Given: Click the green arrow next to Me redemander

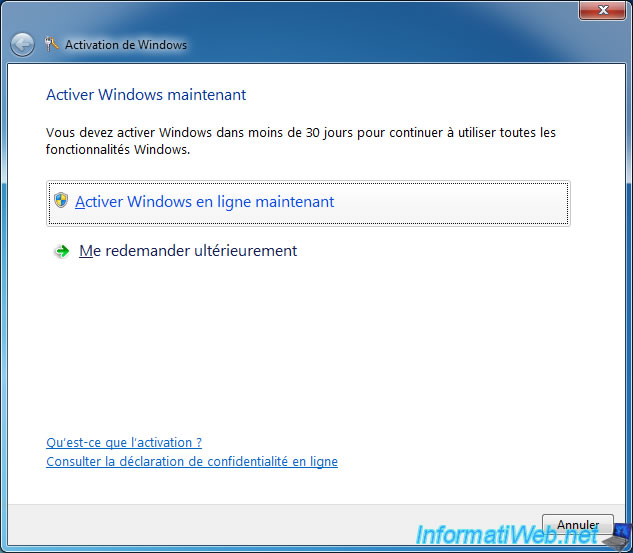Looking at the screenshot, I should click(x=62, y=251).
